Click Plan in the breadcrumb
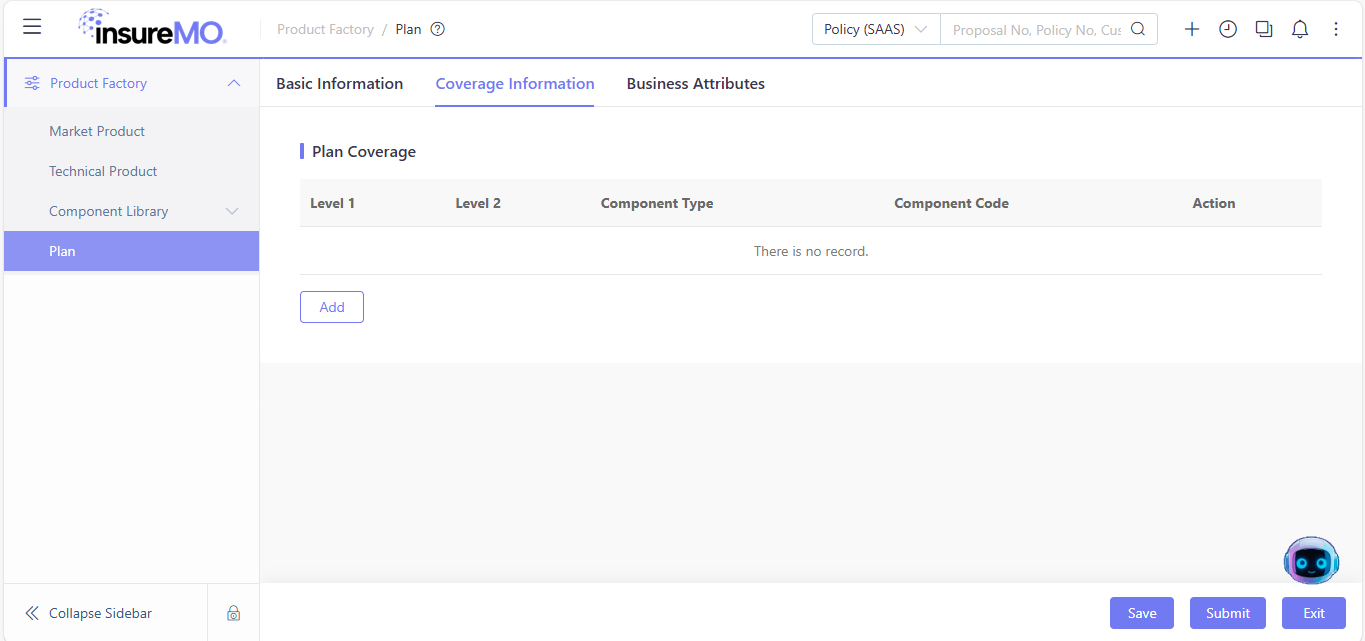 tap(408, 29)
